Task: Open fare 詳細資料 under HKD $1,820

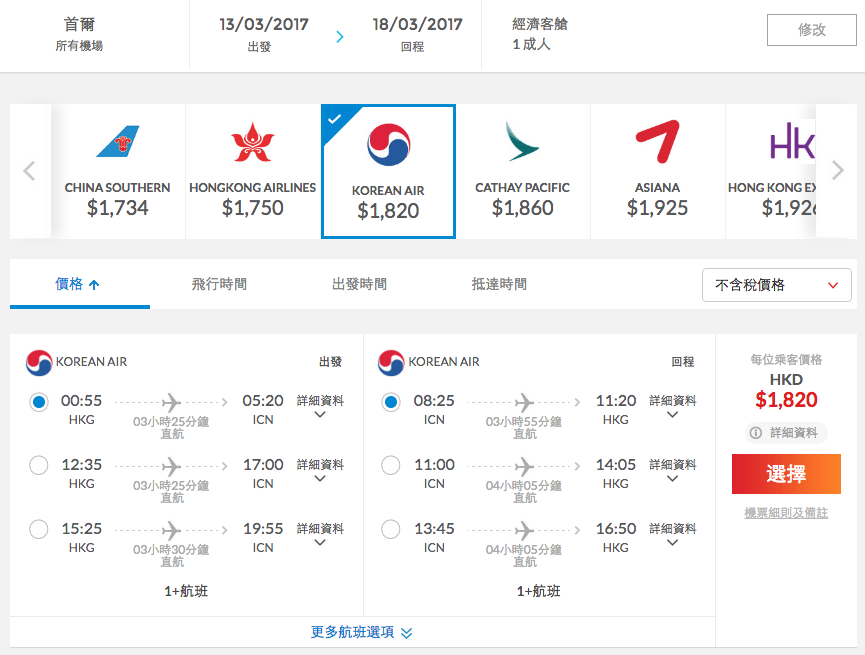Action: (x=786, y=433)
